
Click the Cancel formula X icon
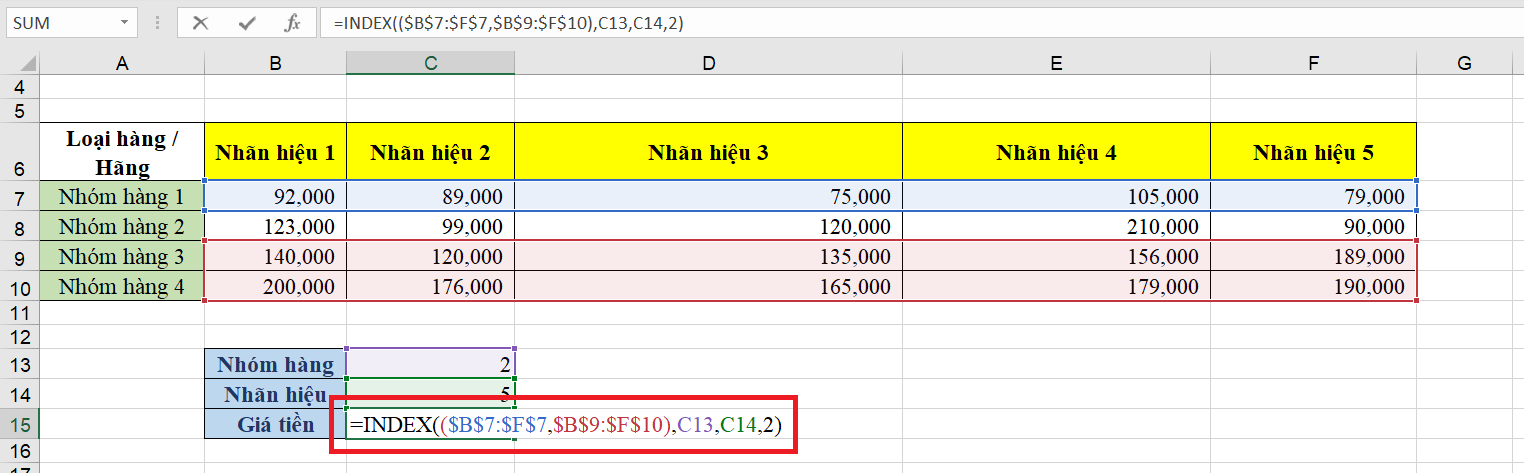(x=200, y=22)
